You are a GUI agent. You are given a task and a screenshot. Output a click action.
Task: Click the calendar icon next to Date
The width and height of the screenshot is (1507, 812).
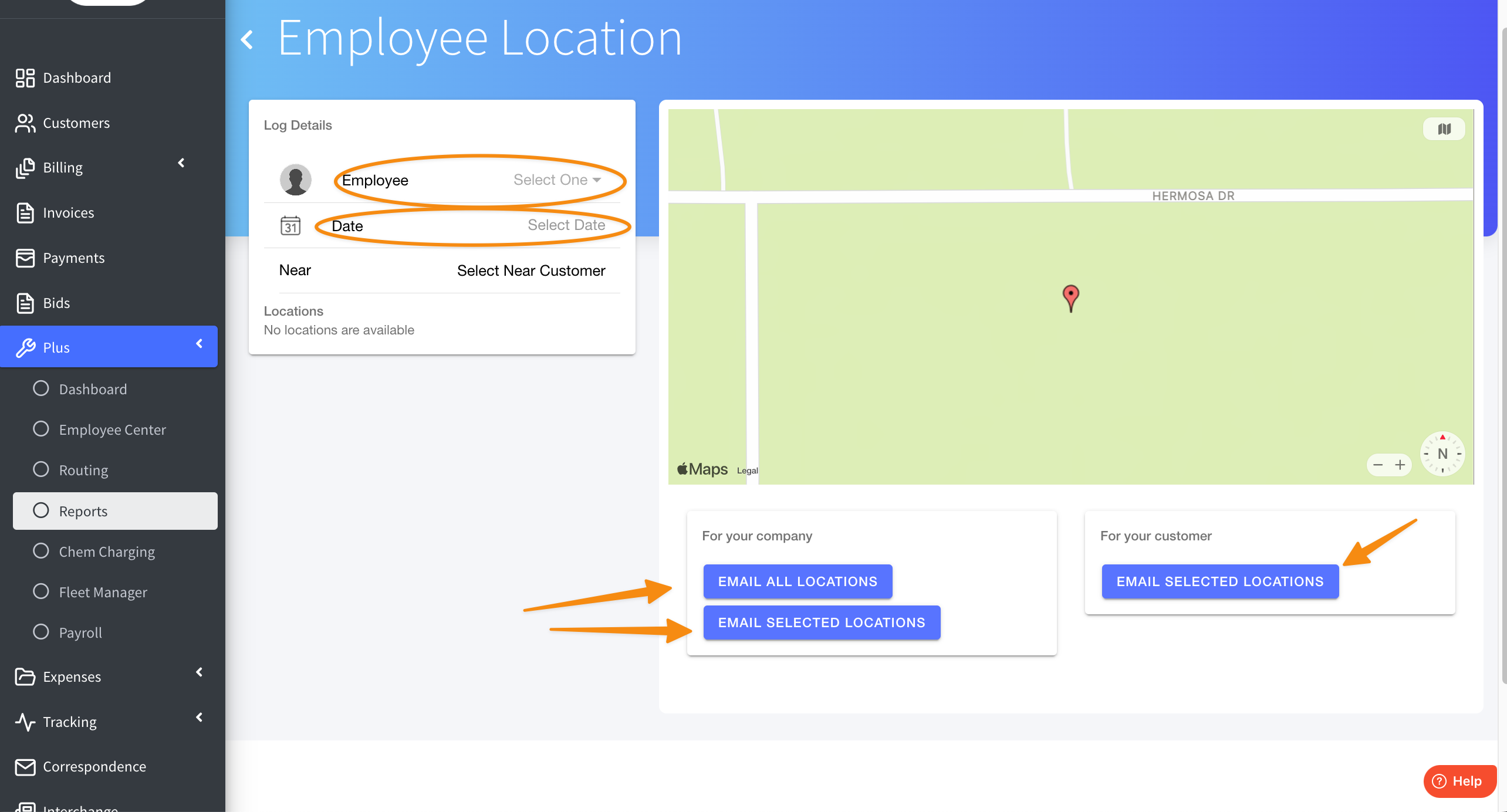tap(290, 225)
